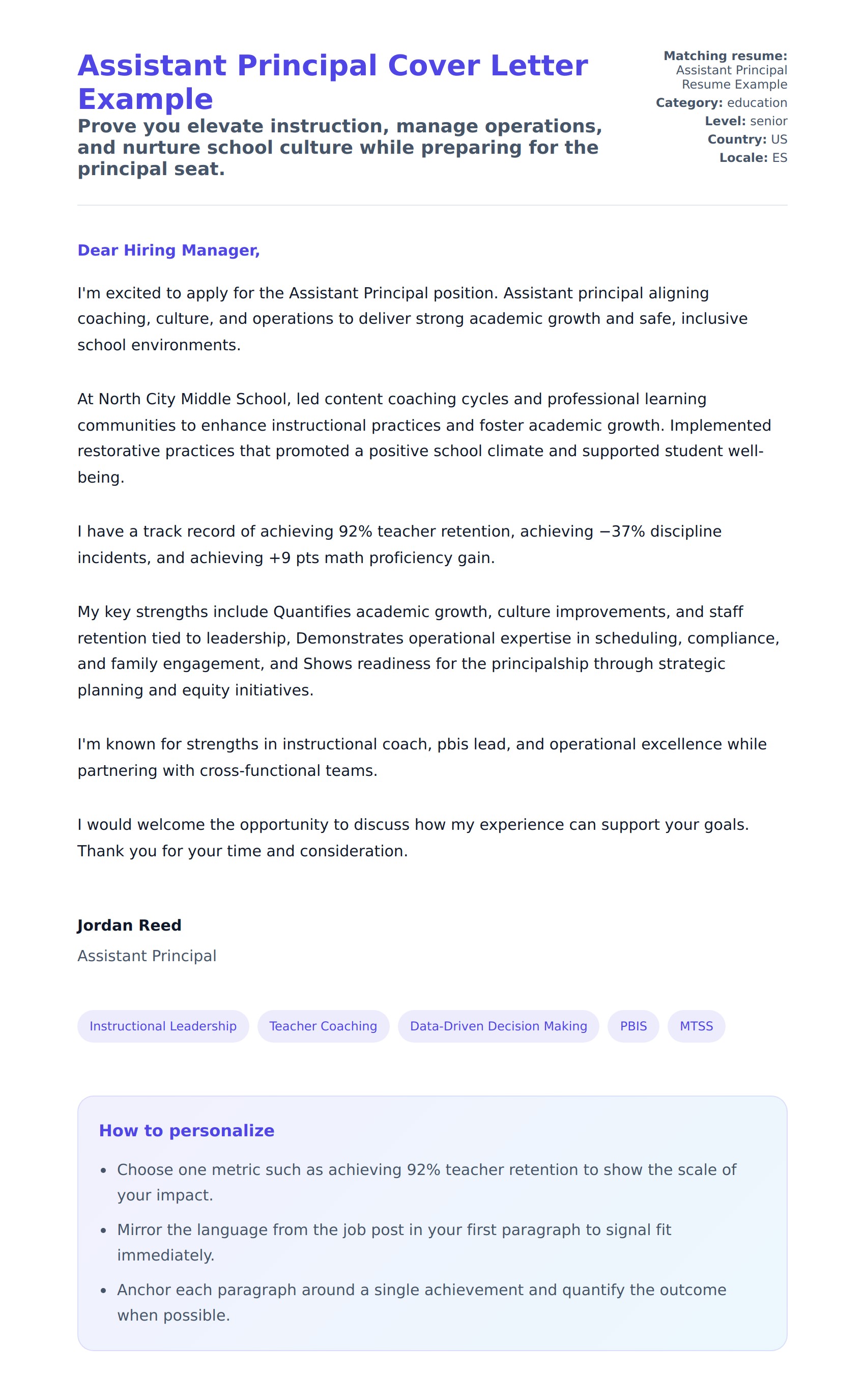Click the 'Anchor each paragraph' tip
Viewport: 865px width, 1400px height.
(x=422, y=1302)
